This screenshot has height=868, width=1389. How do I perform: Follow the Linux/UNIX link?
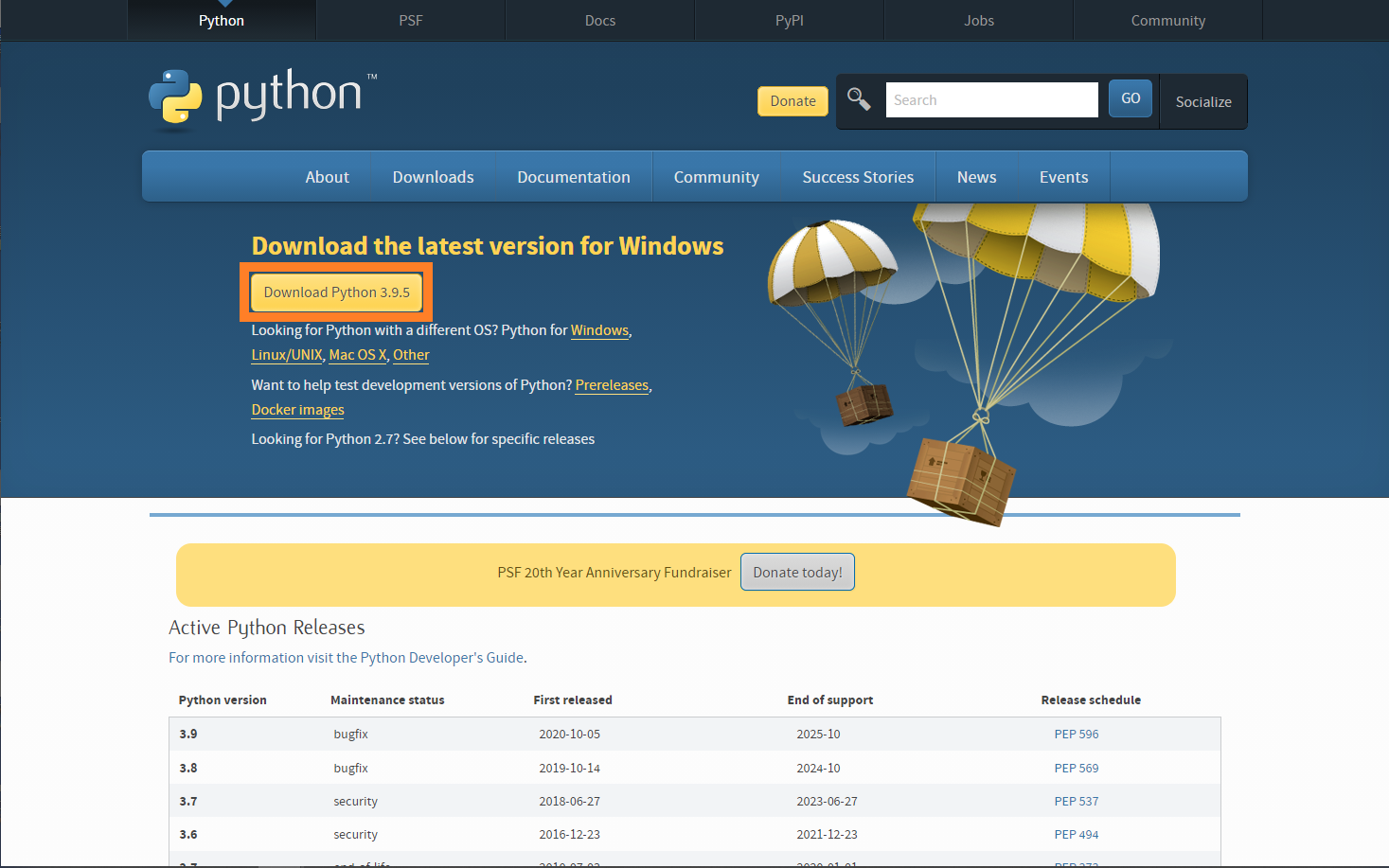click(x=287, y=355)
